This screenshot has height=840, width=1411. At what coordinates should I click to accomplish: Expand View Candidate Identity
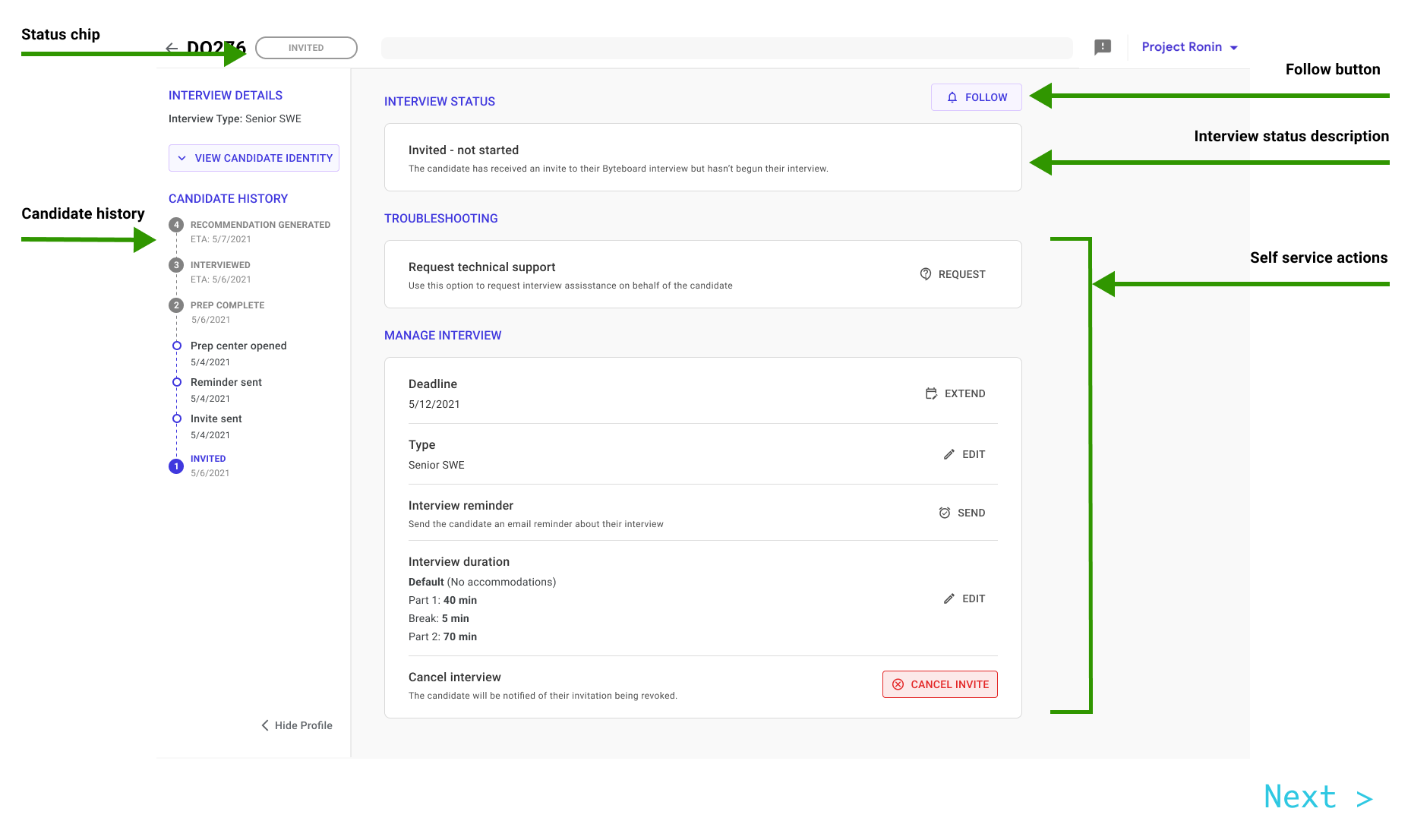254,158
